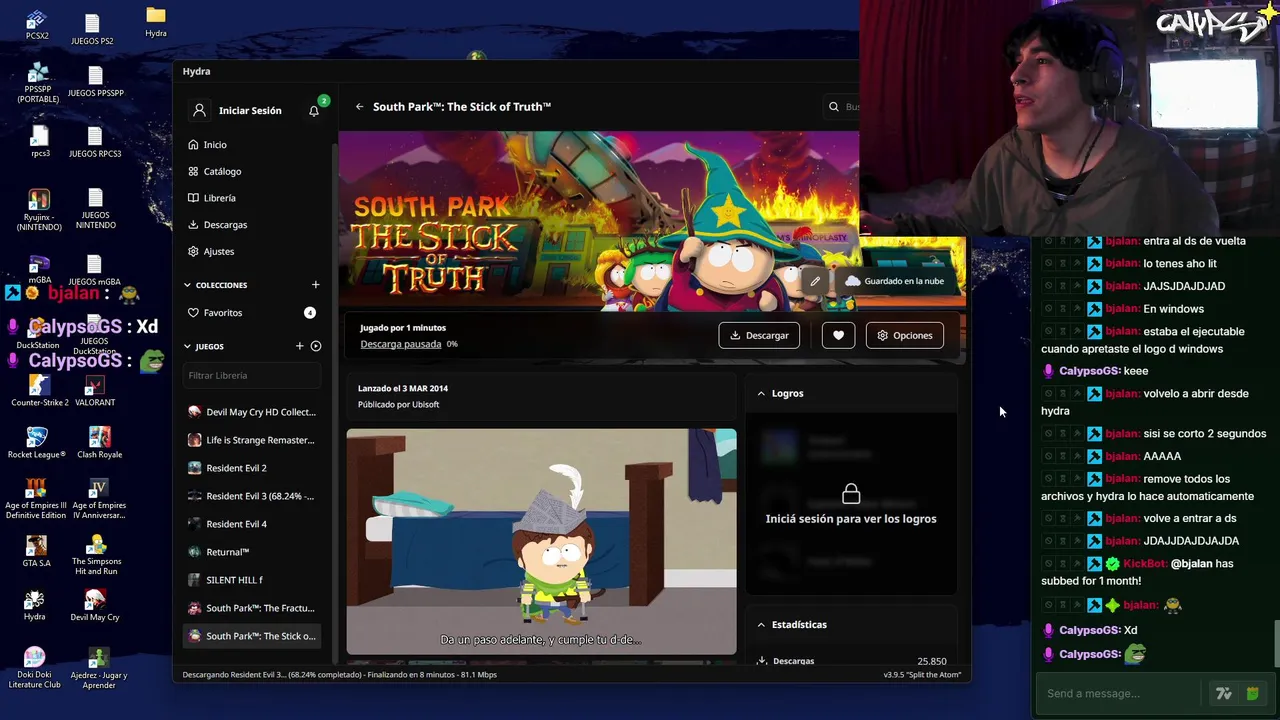
Task: Select Resident Evil 3 (68.24%) in library
Action: (253, 496)
